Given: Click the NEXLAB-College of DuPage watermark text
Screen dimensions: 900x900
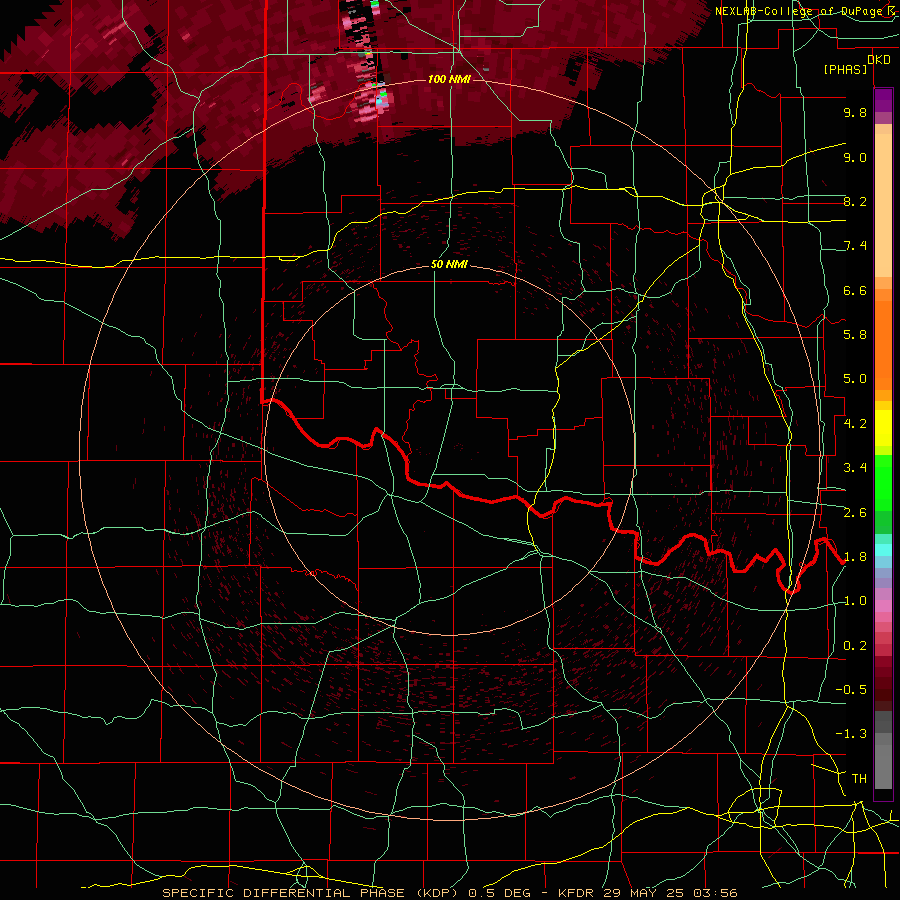Looking at the screenshot, I should pos(798,11).
